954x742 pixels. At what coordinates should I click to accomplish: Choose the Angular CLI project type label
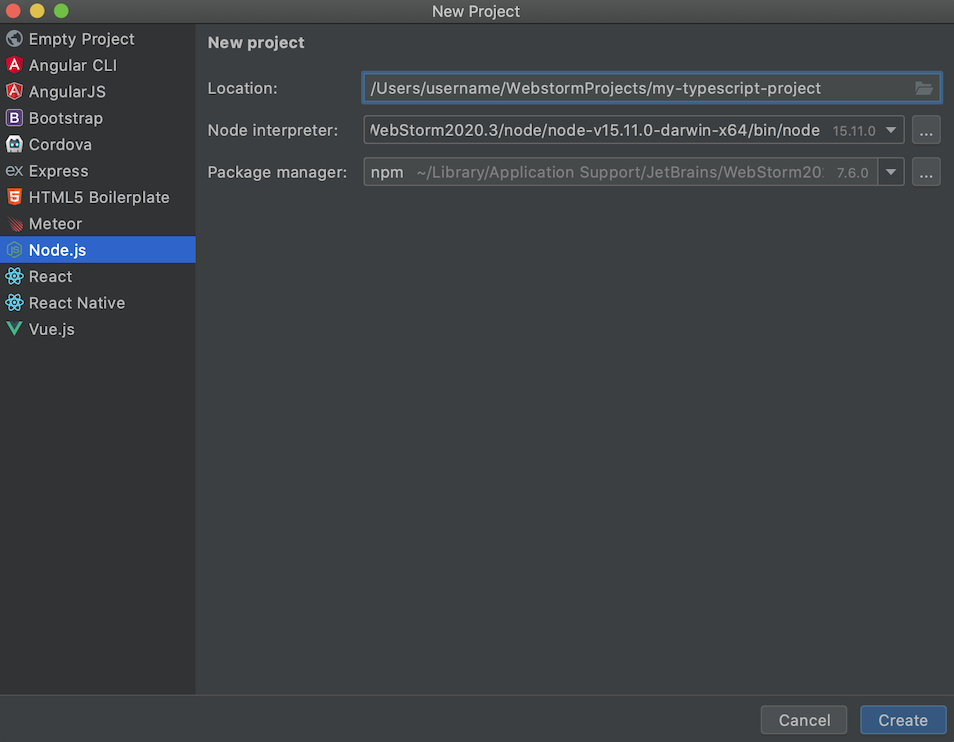pyautogui.click(x=73, y=65)
